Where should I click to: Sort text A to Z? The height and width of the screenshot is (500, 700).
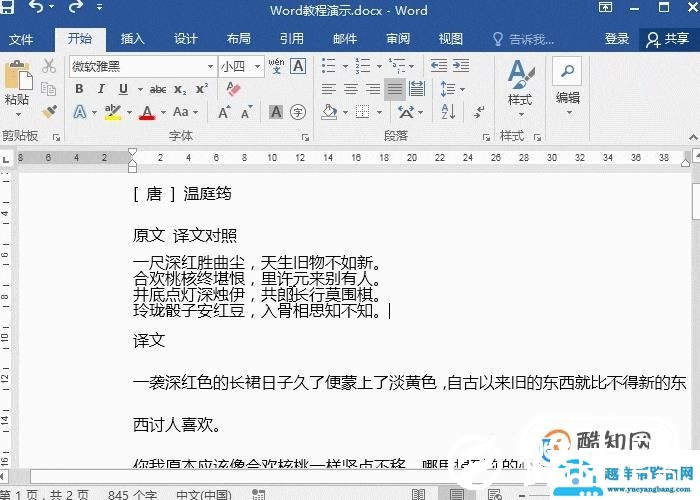448,112
